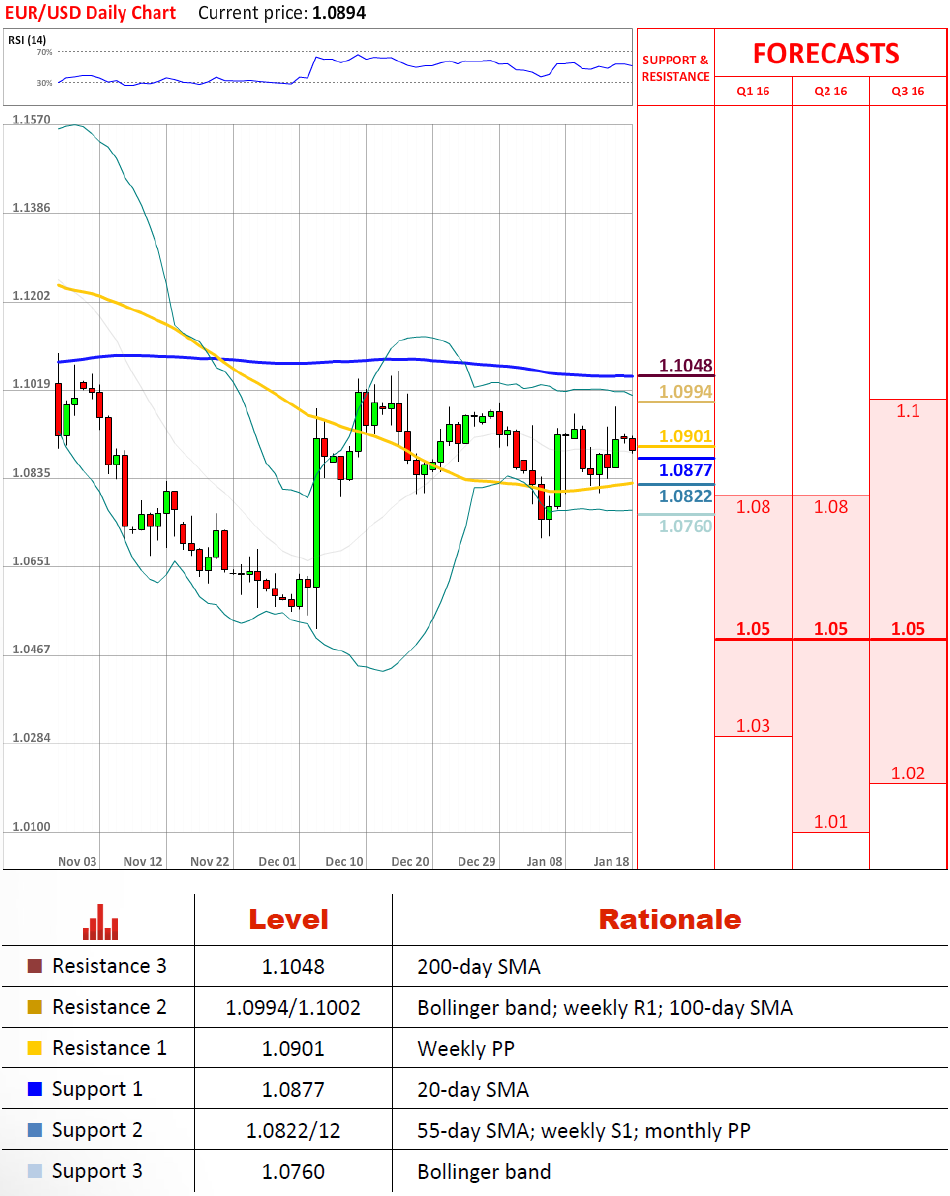Click the Nov 22 date axis label

click(x=209, y=861)
